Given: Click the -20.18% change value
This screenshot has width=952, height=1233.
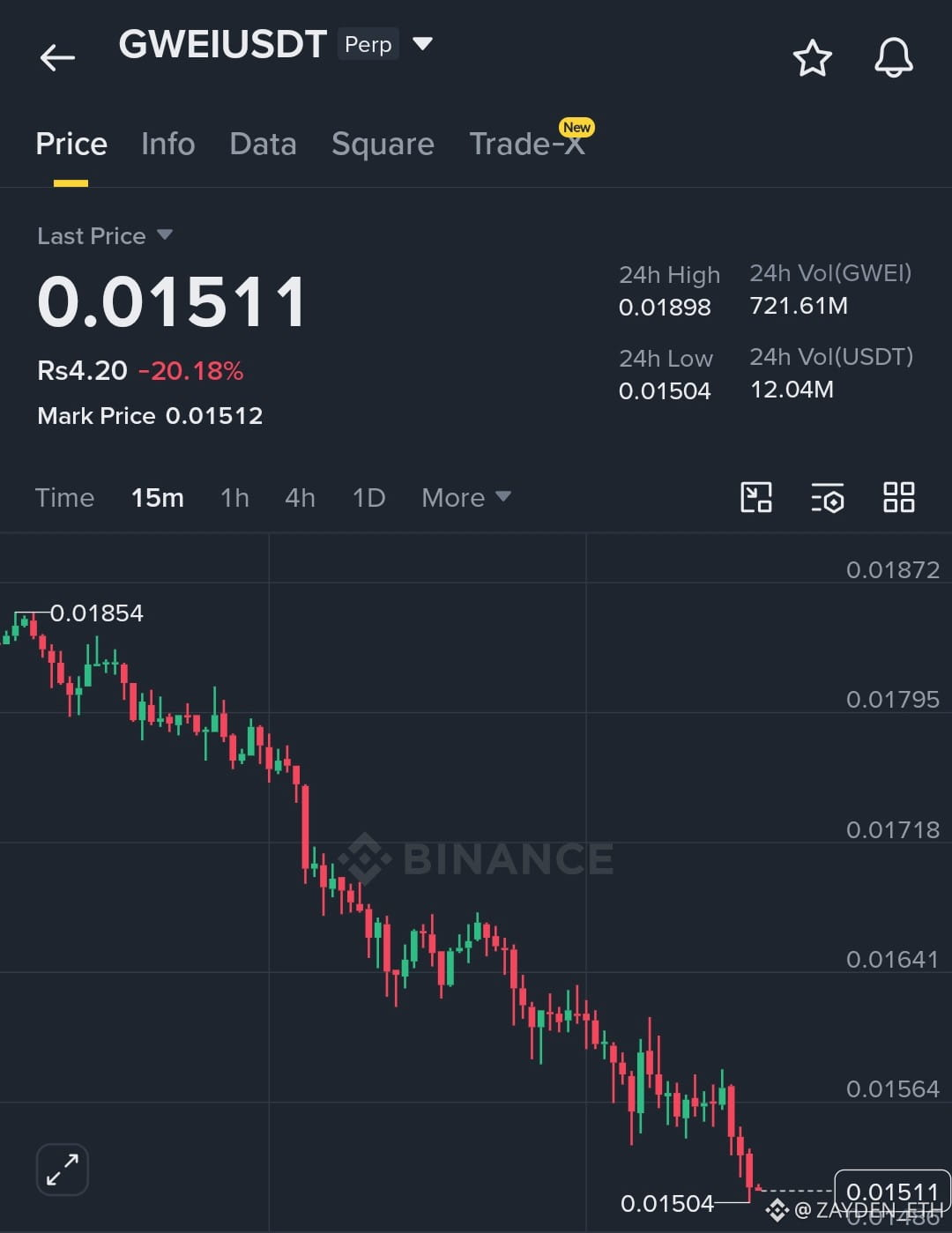Looking at the screenshot, I should [190, 371].
